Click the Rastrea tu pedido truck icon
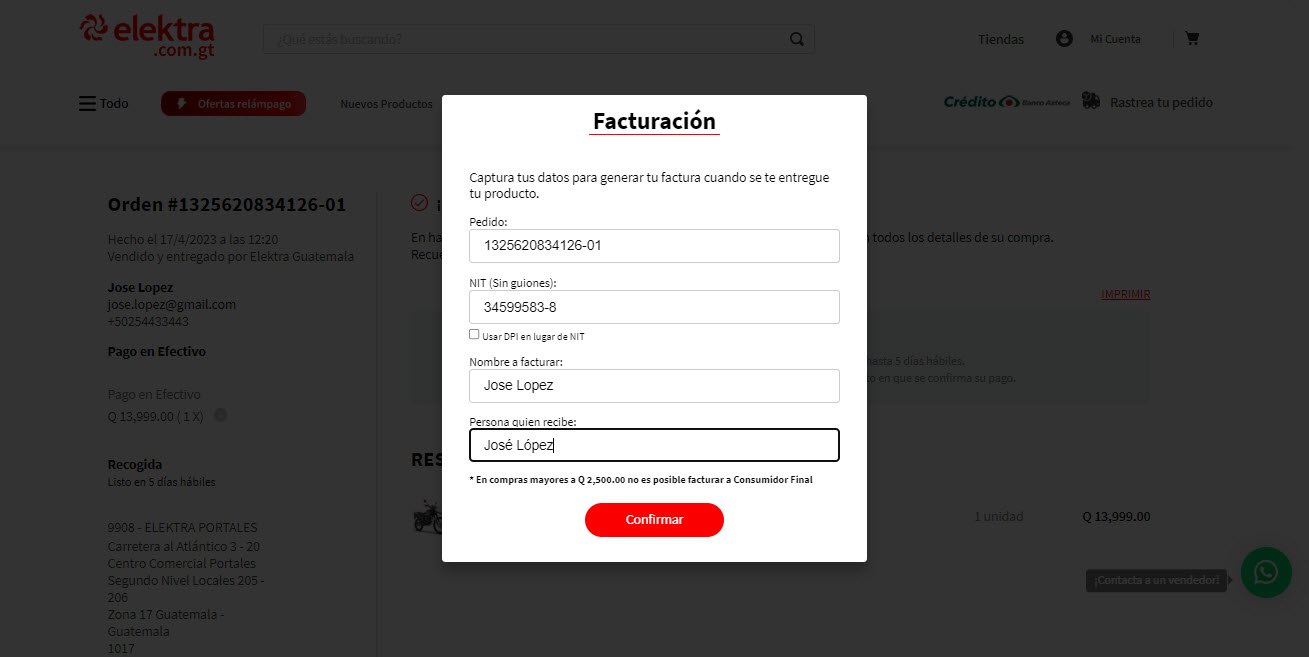The height and width of the screenshot is (657, 1309). pyautogui.click(x=1091, y=101)
